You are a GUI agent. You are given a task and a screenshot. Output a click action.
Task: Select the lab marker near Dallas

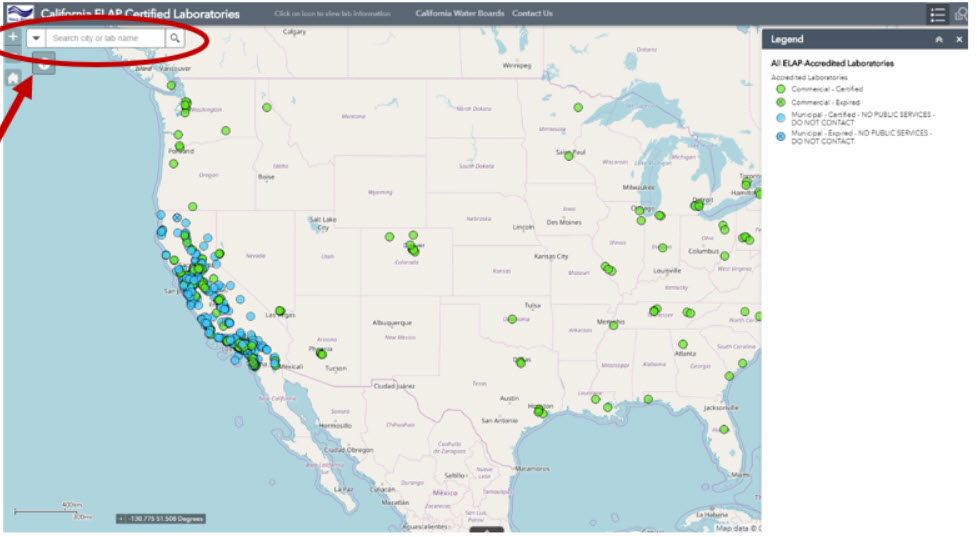point(521,363)
